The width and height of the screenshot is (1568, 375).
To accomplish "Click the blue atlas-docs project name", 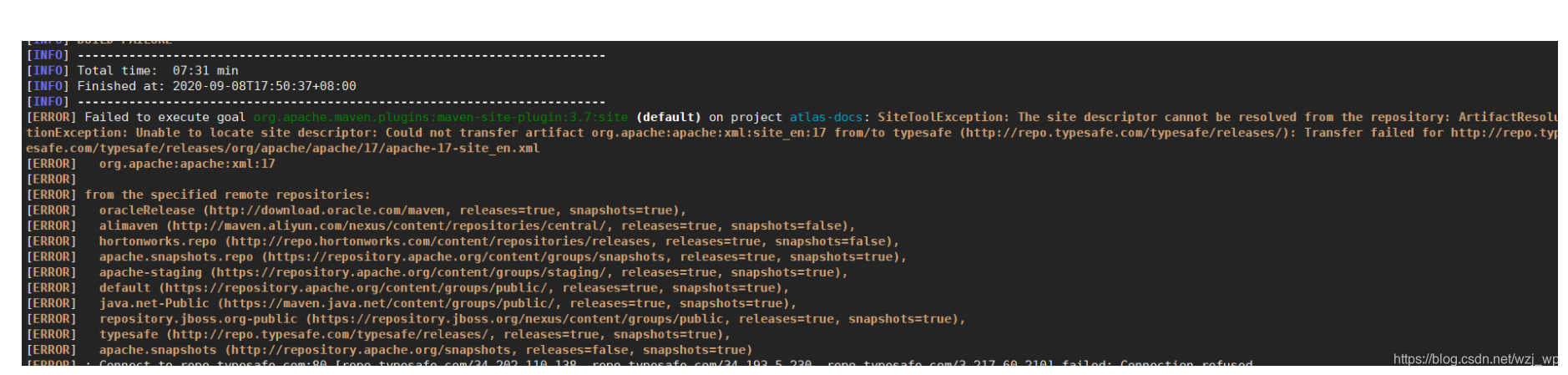I will coord(827,118).
